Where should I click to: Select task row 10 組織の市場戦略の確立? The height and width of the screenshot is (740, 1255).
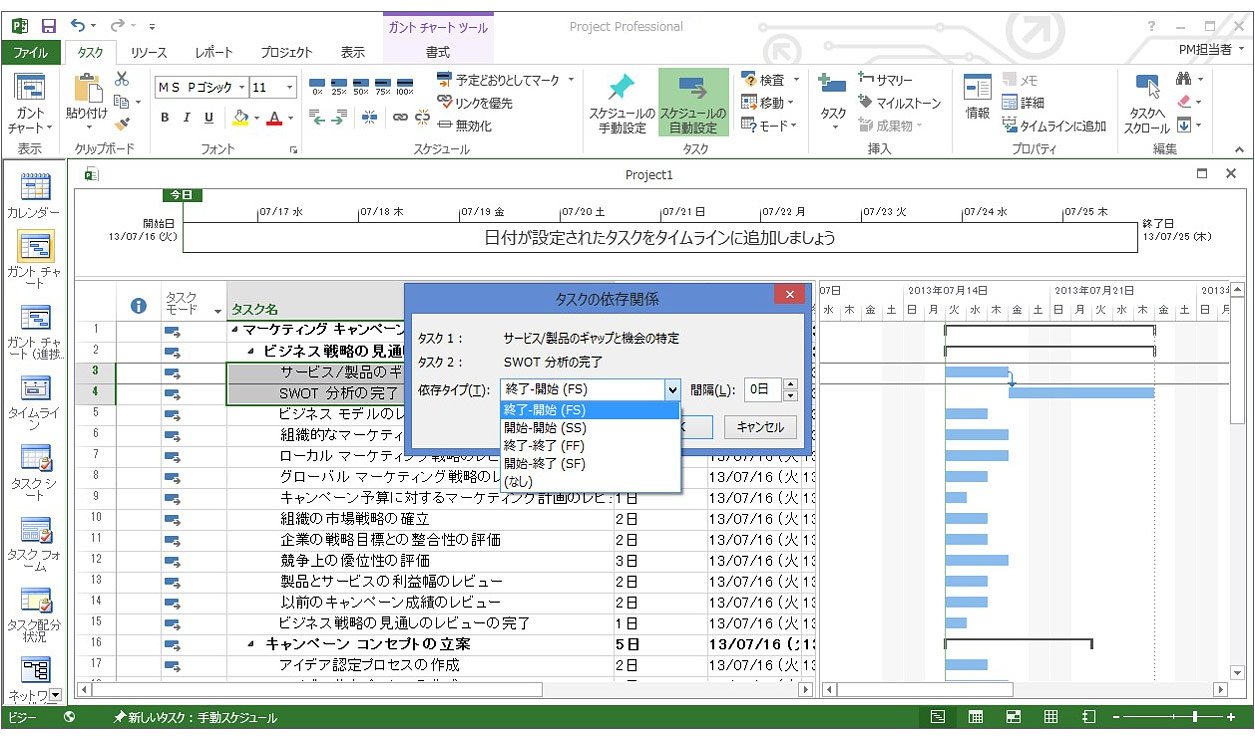pos(420,518)
